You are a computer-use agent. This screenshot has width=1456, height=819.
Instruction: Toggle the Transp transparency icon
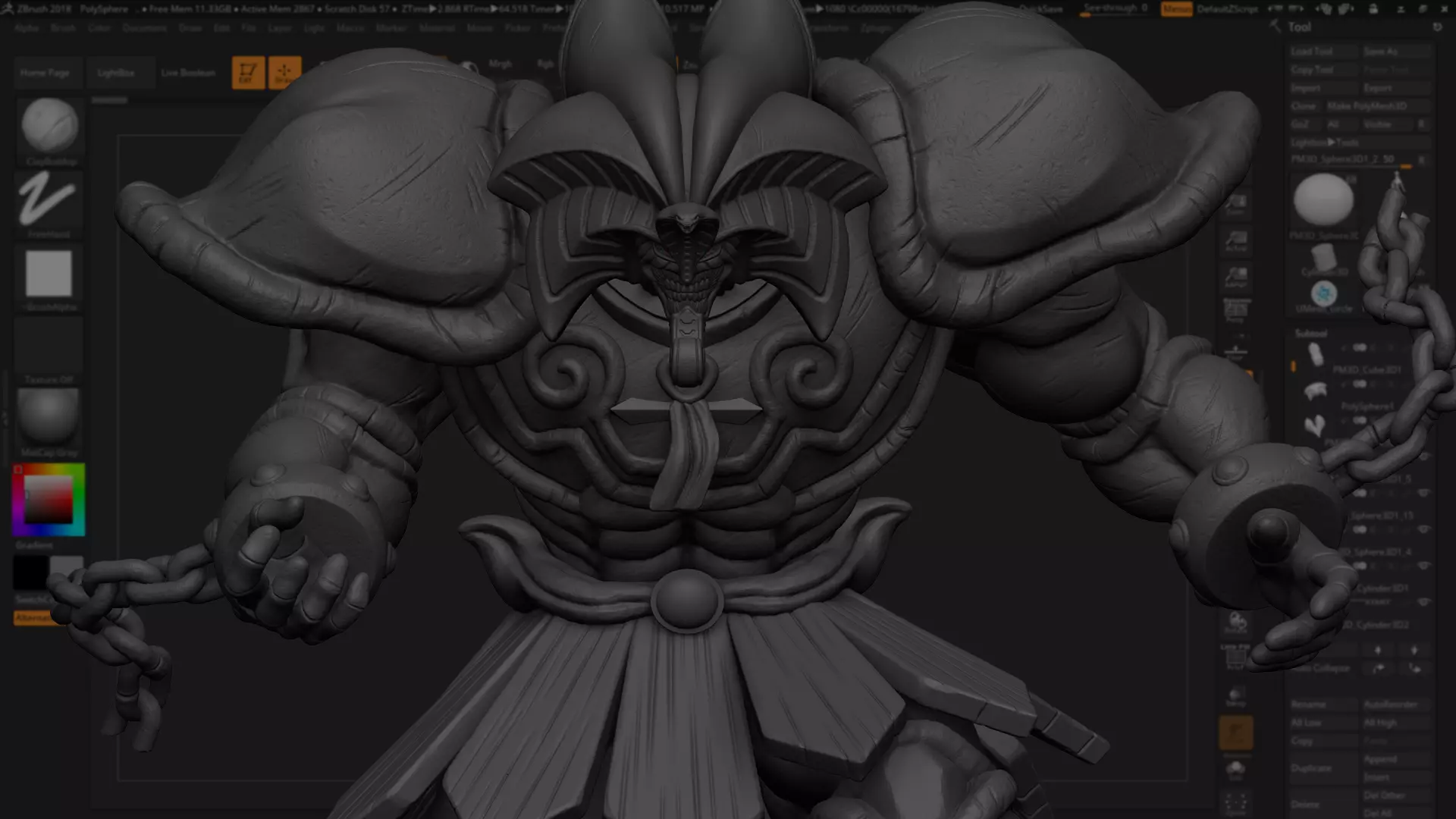point(1236,696)
